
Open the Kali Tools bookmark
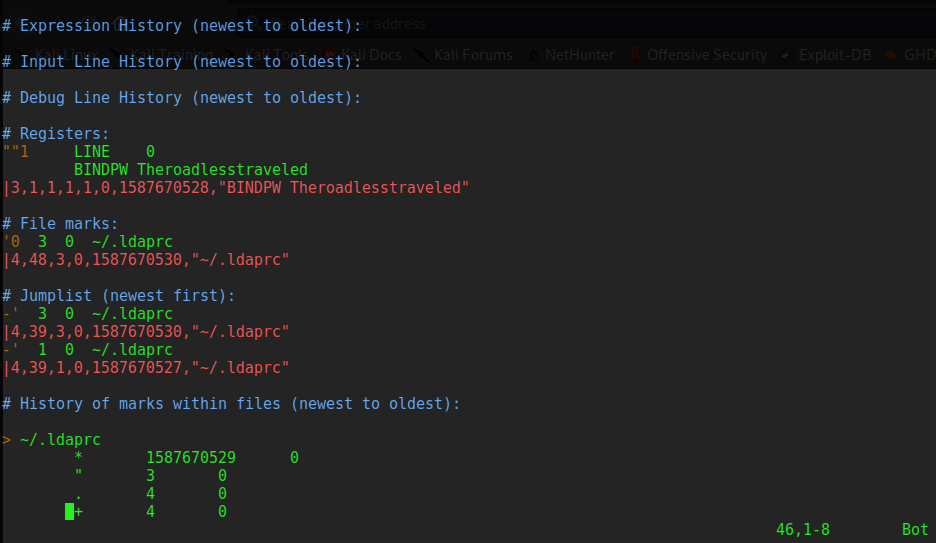[x=277, y=55]
